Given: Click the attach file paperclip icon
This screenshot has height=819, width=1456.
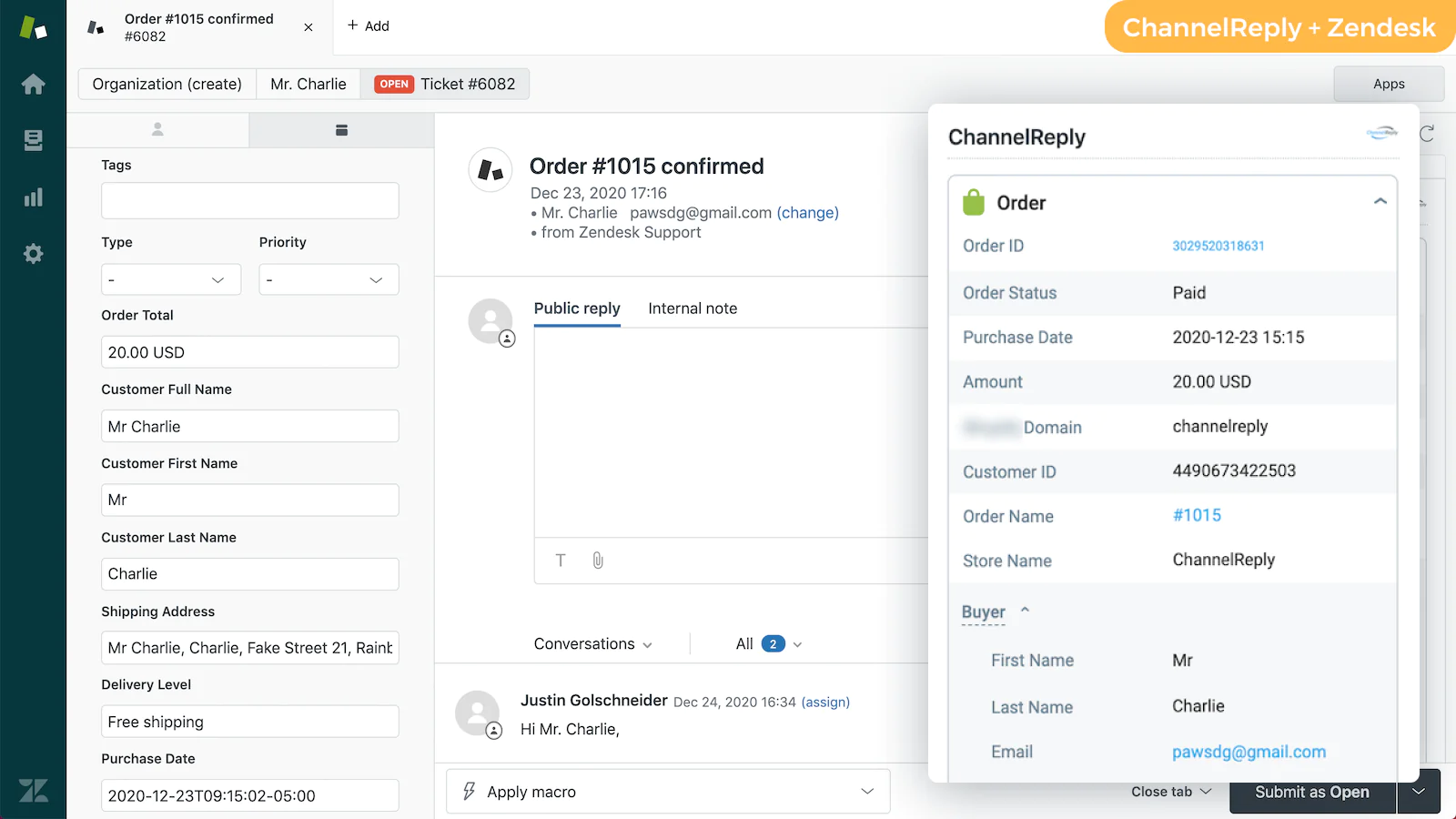Looking at the screenshot, I should point(598,561).
